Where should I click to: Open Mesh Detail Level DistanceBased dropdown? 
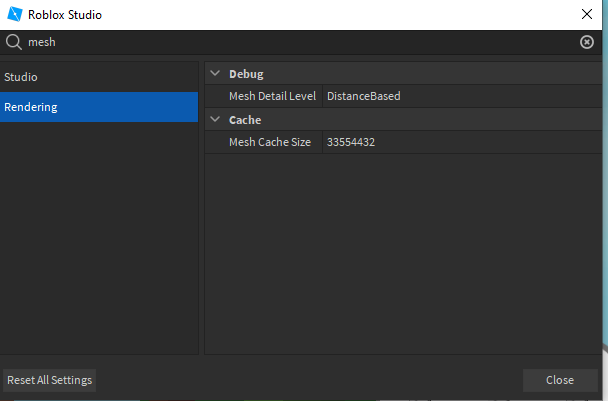pos(462,96)
